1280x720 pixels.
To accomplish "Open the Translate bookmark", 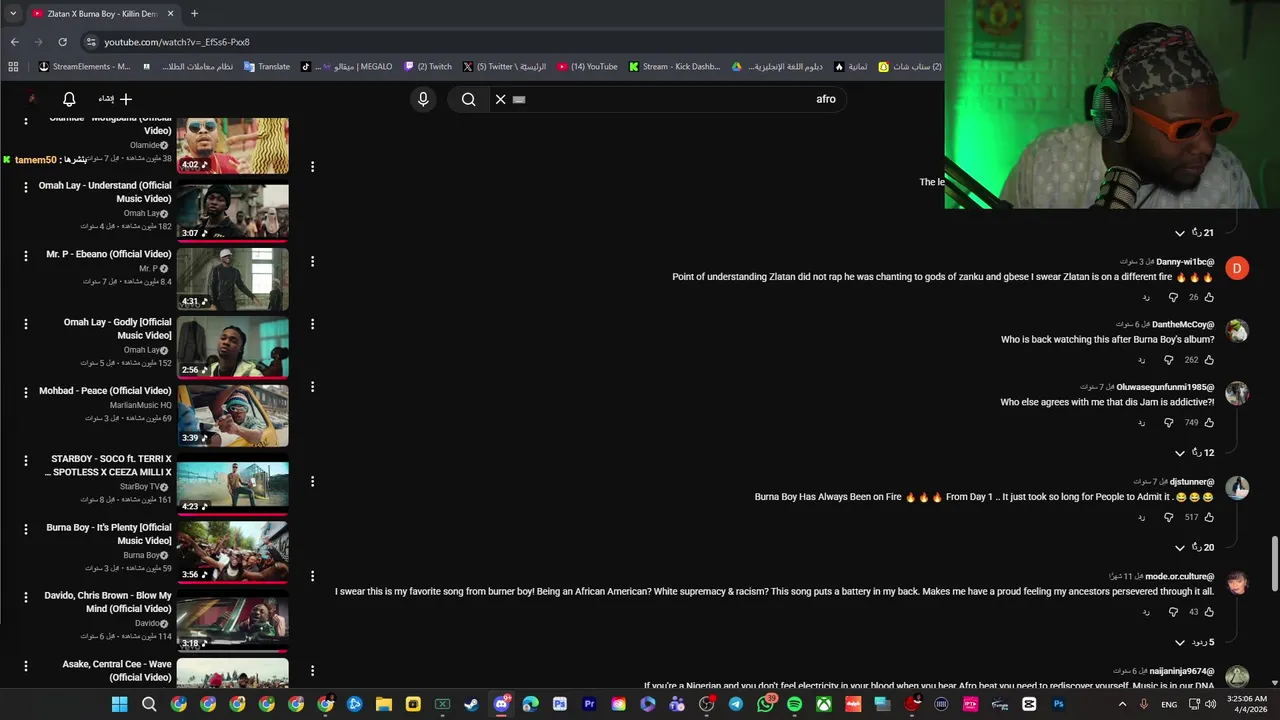I will (267, 67).
